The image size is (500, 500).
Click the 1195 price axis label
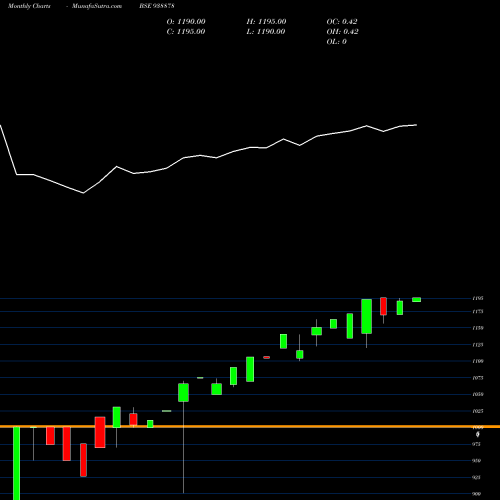point(478,298)
